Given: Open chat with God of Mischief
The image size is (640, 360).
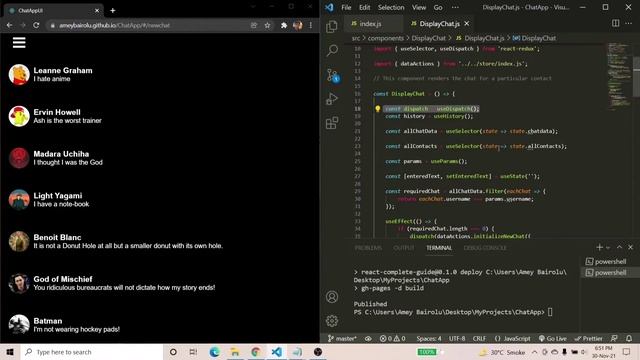Looking at the screenshot, I should [x=160, y=283].
